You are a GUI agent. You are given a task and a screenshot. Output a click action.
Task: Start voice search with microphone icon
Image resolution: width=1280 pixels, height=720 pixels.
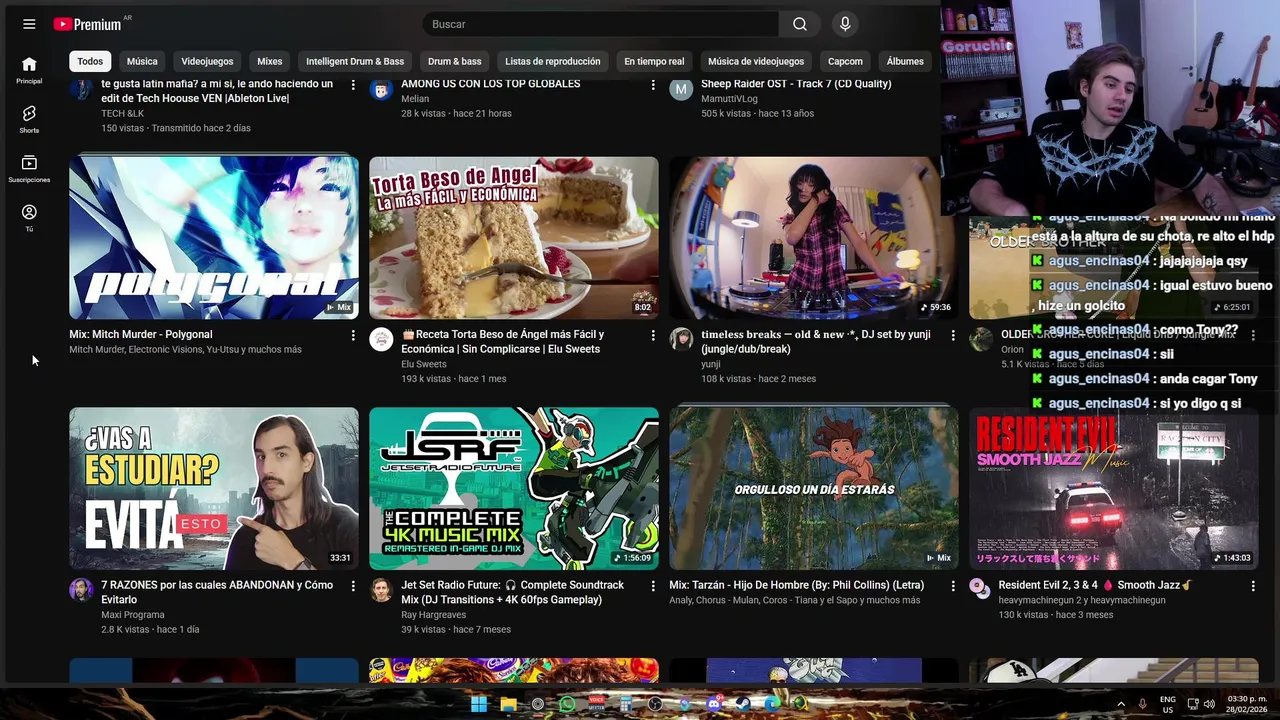(845, 24)
